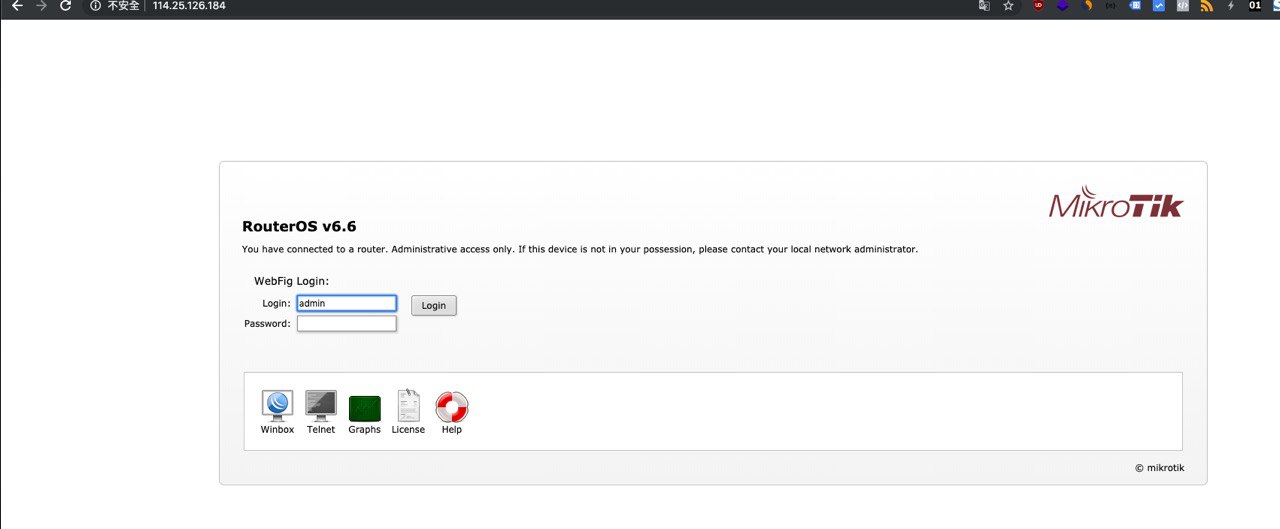Open the Winbox download icon

(x=277, y=404)
